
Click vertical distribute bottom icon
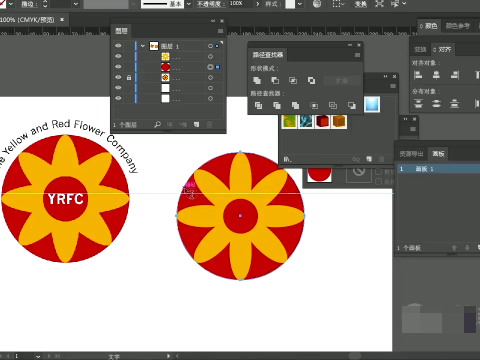pos(454,104)
